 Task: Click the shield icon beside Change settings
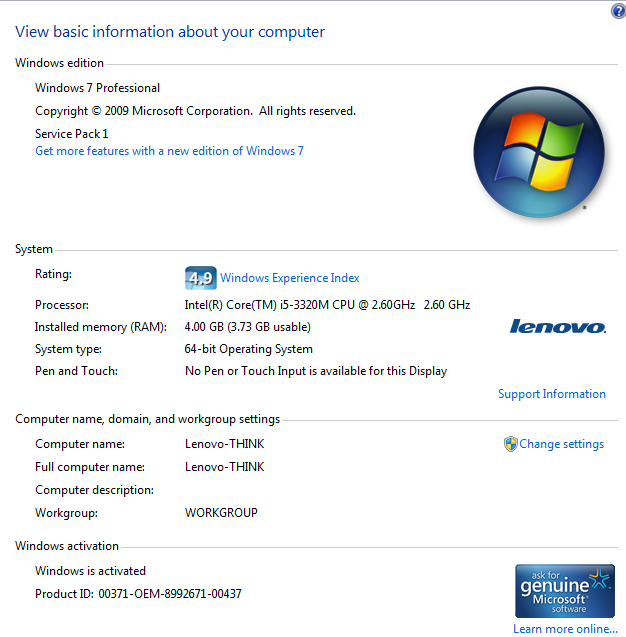point(511,444)
